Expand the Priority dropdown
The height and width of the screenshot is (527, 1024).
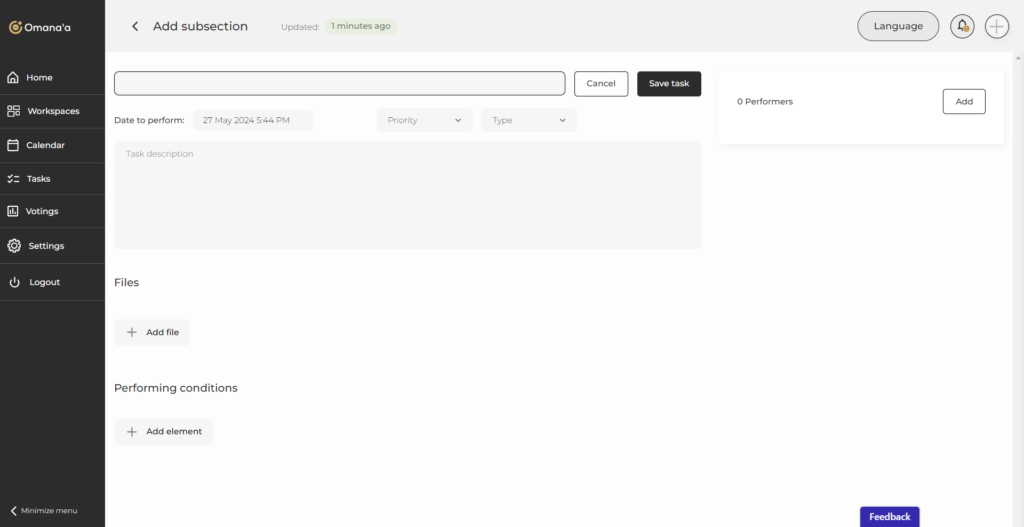tap(424, 120)
